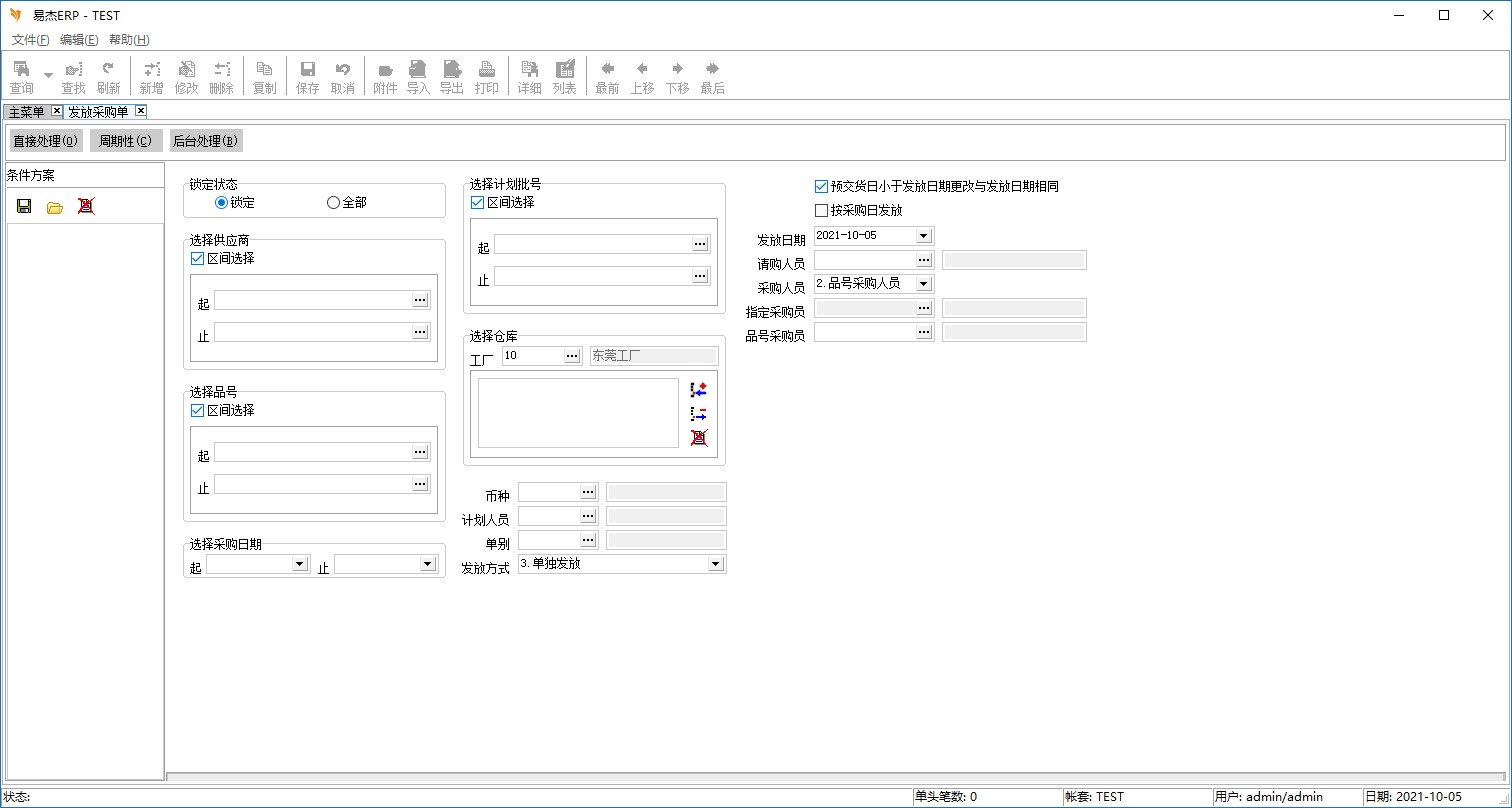The image size is (1512, 808).
Task: Click the add warehouse icon beside the list
Action: (x=699, y=389)
